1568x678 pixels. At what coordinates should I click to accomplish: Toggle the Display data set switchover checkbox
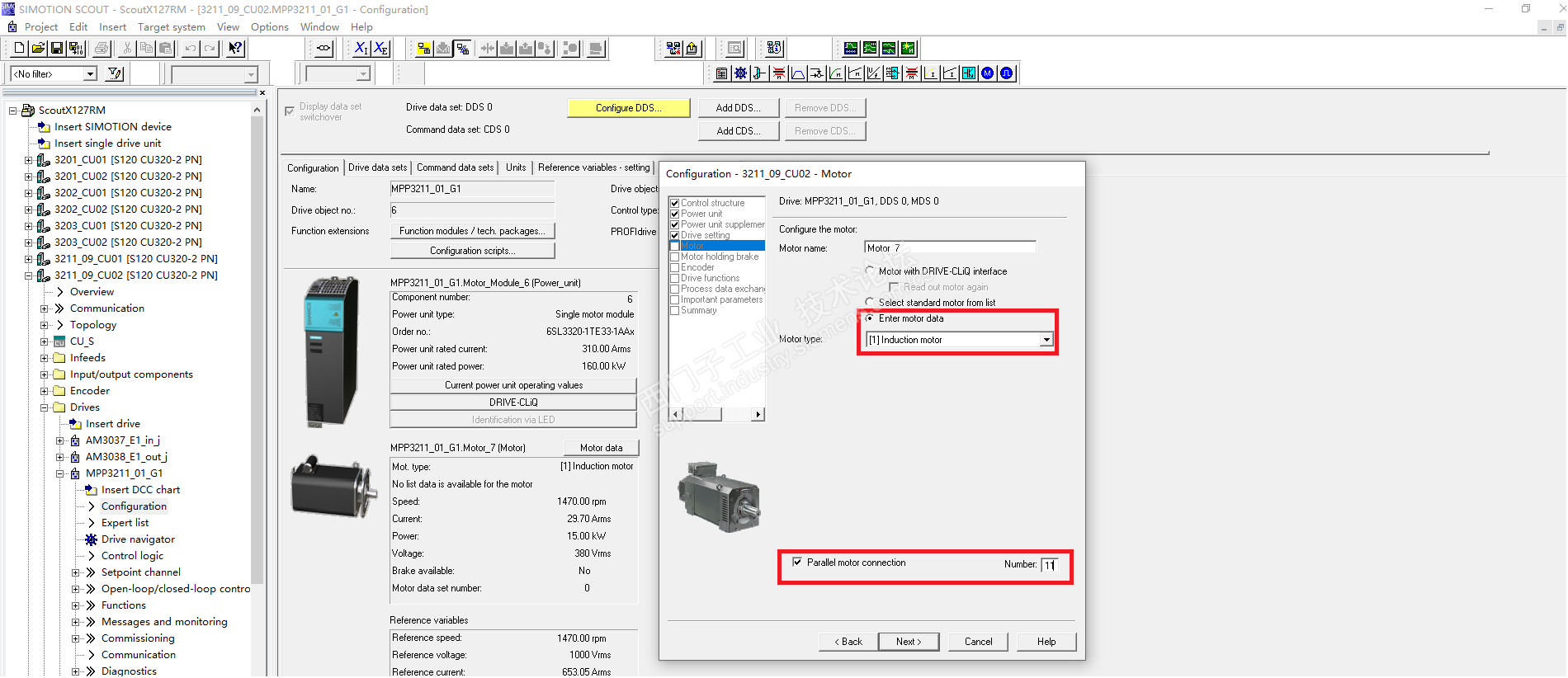click(x=290, y=111)
